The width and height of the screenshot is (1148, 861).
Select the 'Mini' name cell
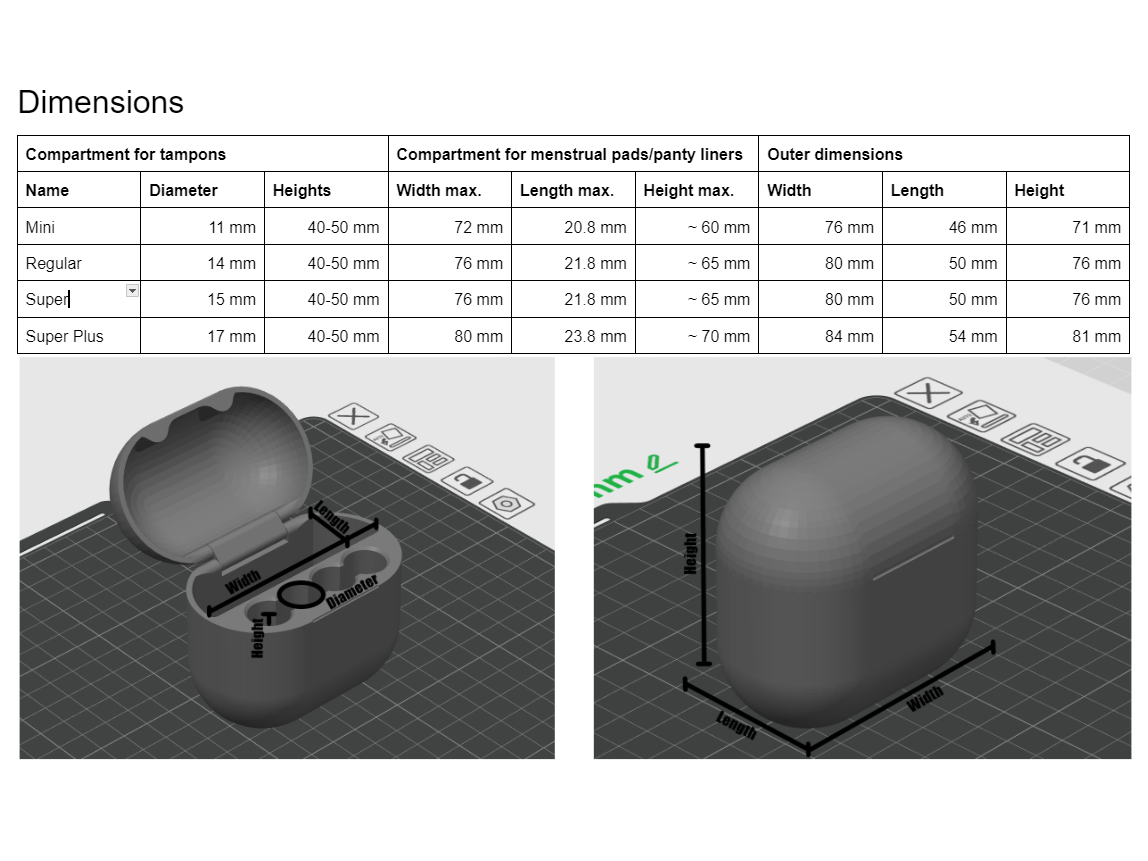79,226
